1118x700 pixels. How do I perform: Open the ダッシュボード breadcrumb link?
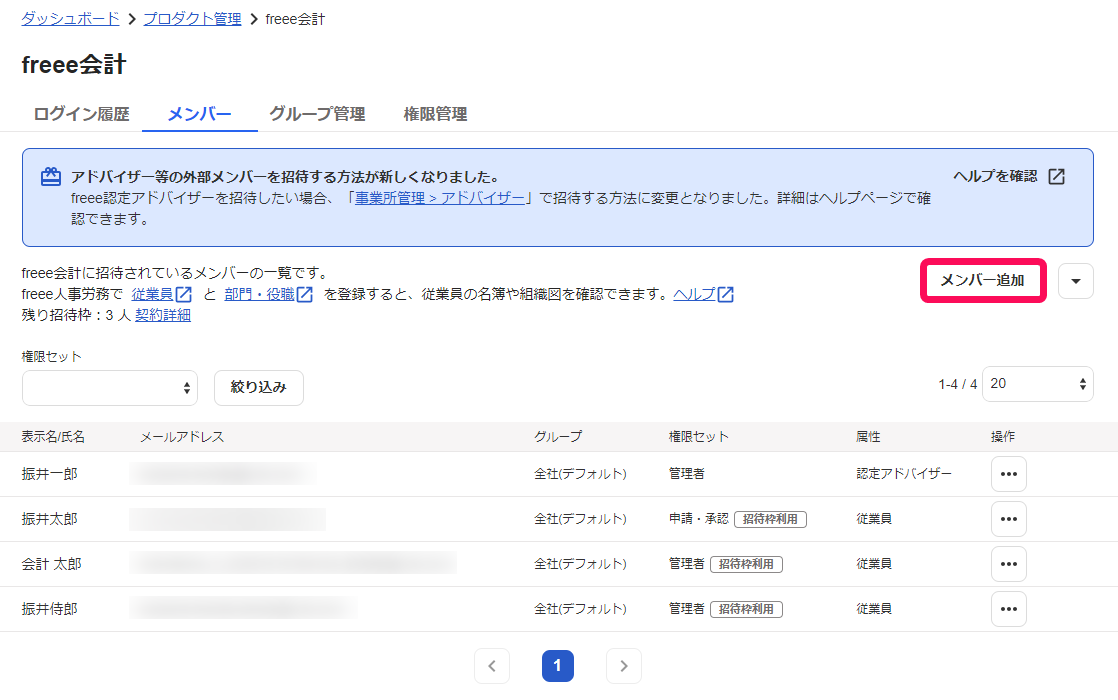click(71, 19)
